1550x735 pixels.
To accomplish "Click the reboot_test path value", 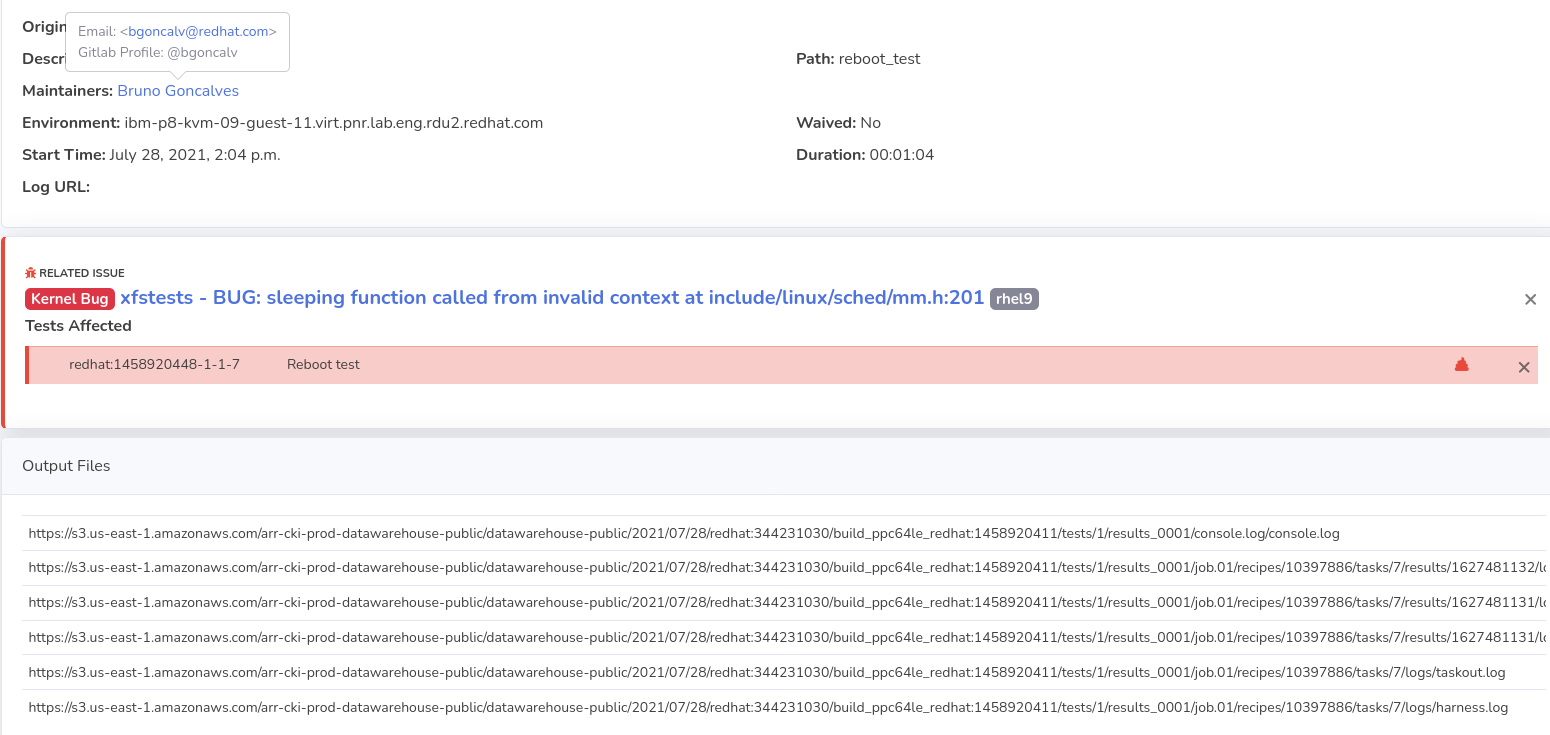I will pyautogui.click(x=879, y=59).
